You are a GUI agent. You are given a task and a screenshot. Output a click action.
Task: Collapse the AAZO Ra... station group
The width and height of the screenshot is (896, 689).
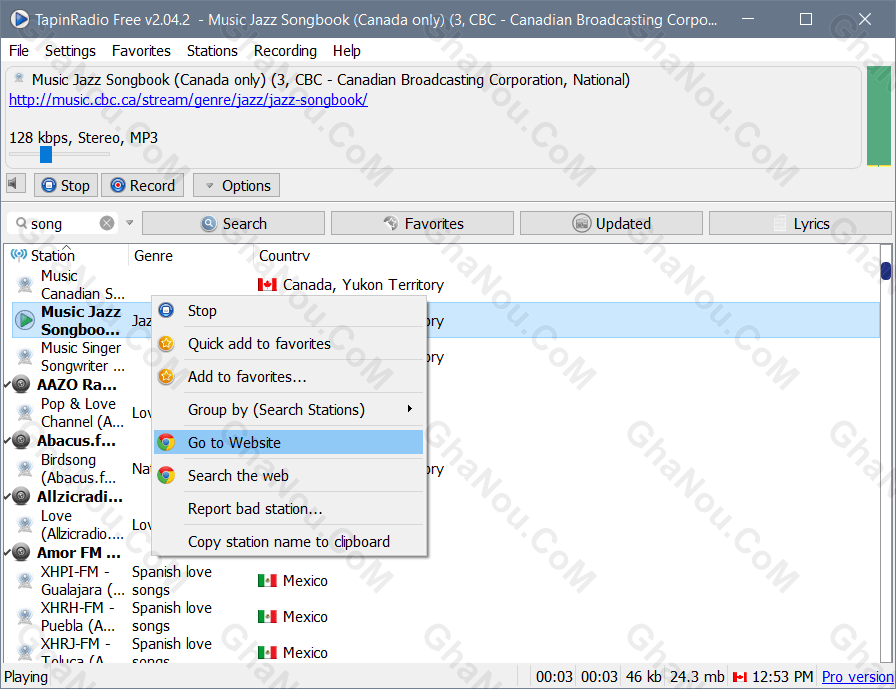7,384
